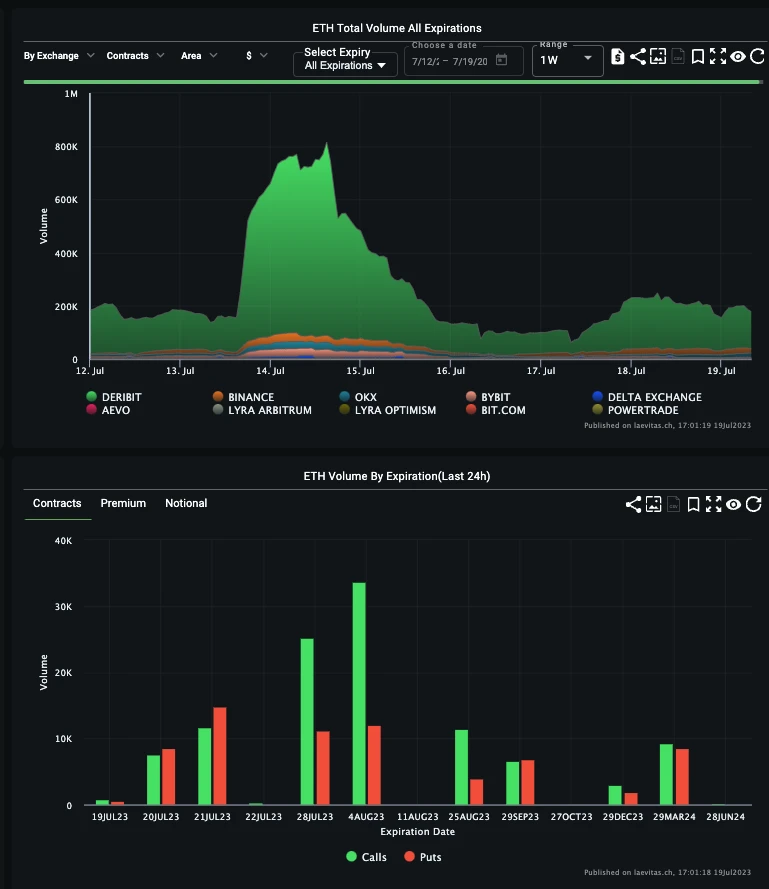Toggle LYRA OPTIMISM series in legend
769x889 pixels.
coord(387,410)
